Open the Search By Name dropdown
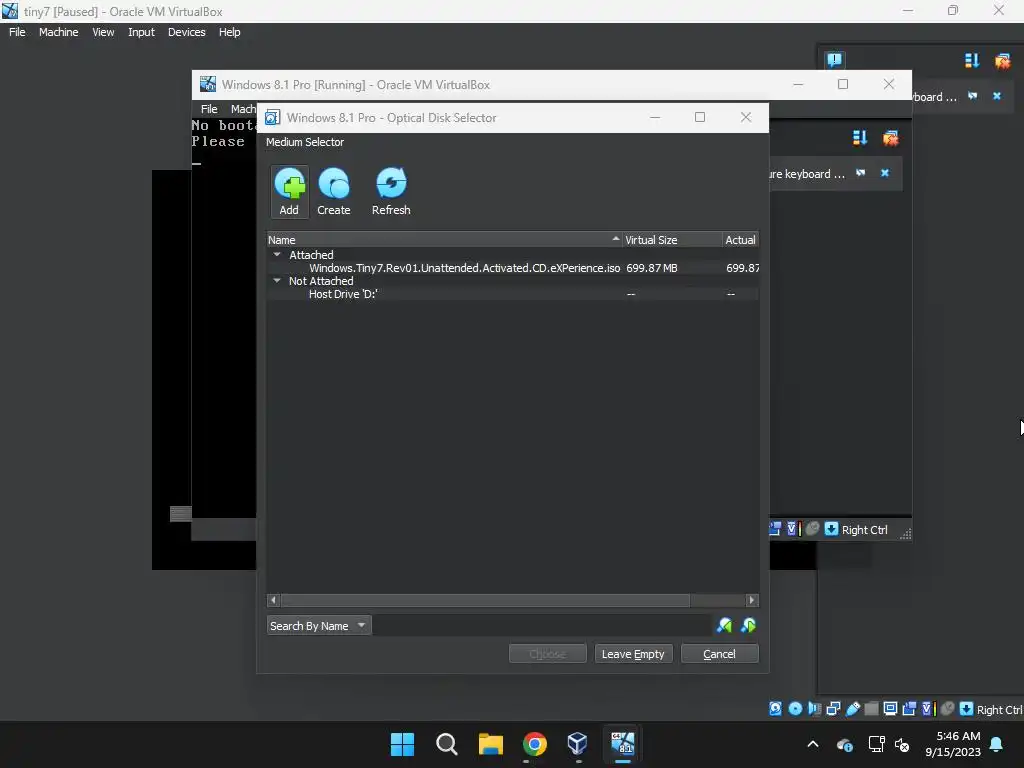The width and height of the screenshot is (1024, 768). [x=319, y=626]
